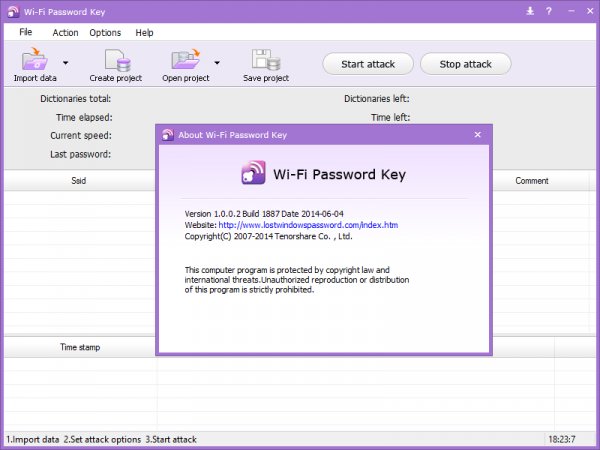Viewport: 600px width, 450px height.
Task: Open the Help menu
Action: (144, 33)
